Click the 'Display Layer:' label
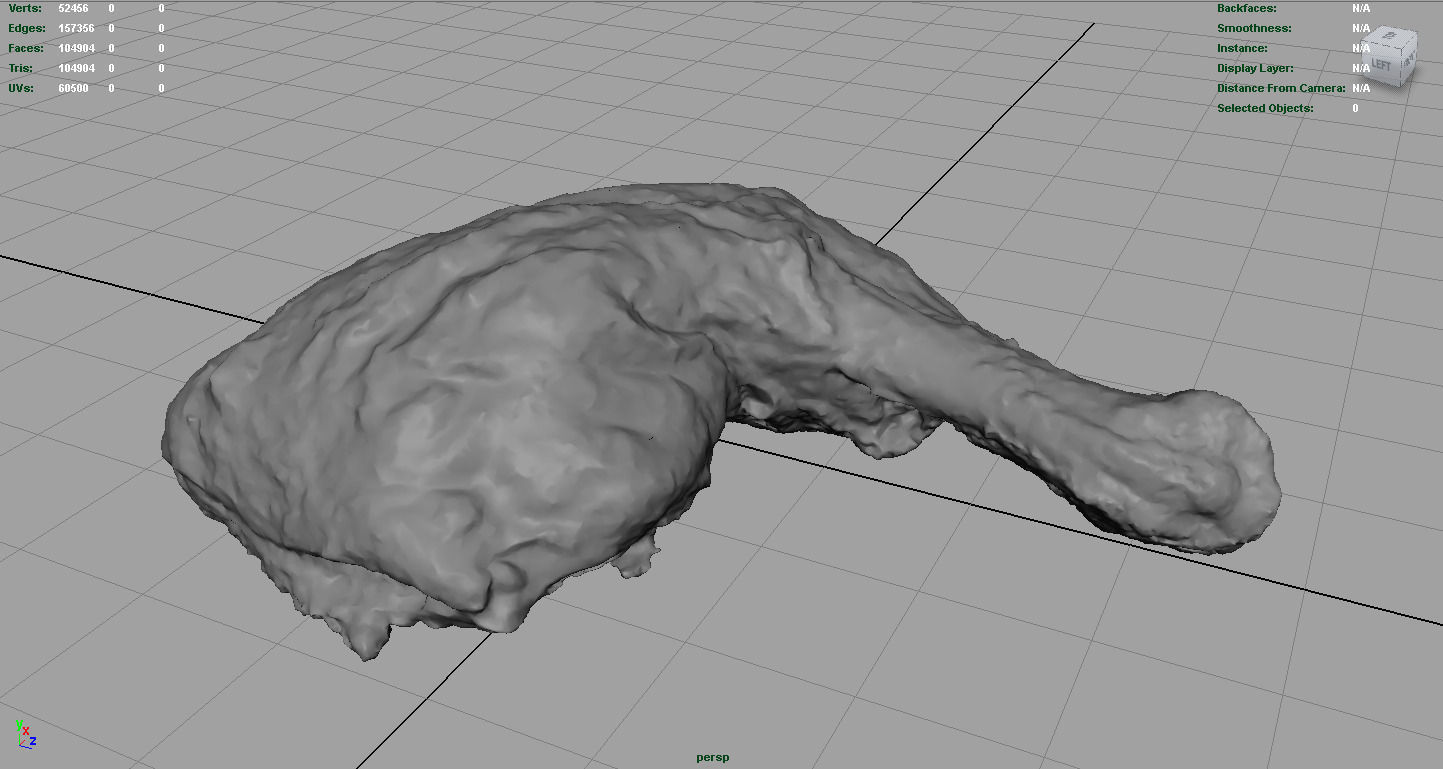Viewport: 1443px width, 769px height. click(1255, 68)
